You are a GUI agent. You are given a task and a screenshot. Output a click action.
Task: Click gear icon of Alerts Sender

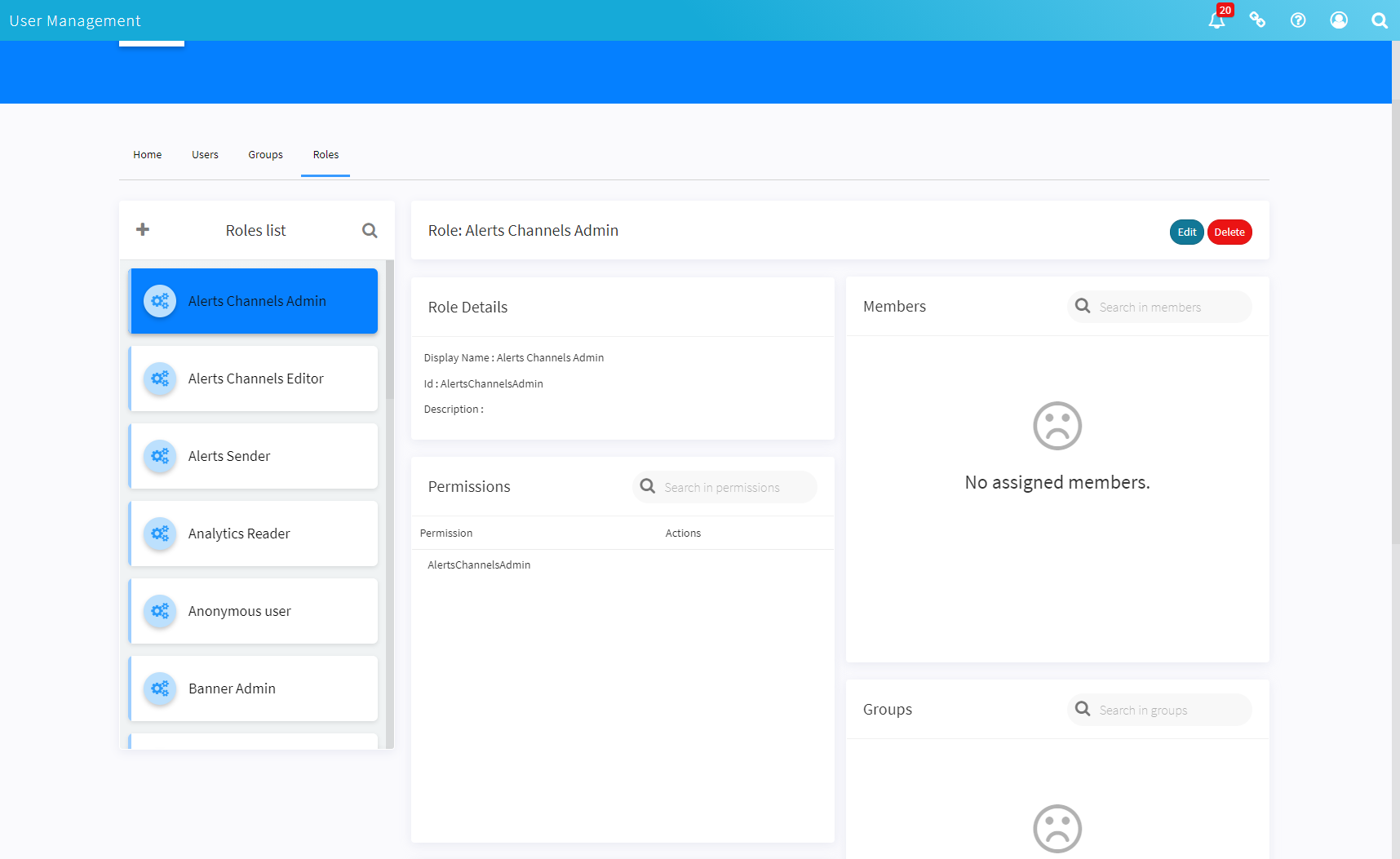coord(160,456)
